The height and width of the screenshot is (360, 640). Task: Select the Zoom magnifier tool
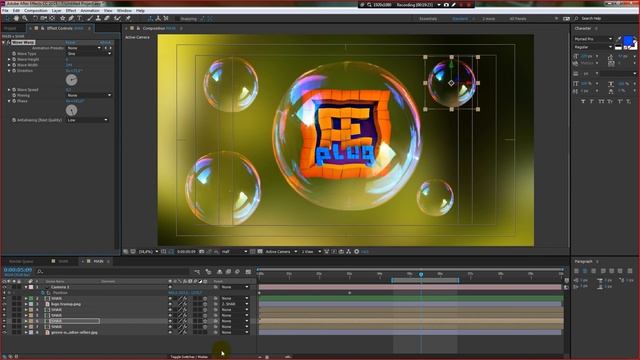pos(25,18)
